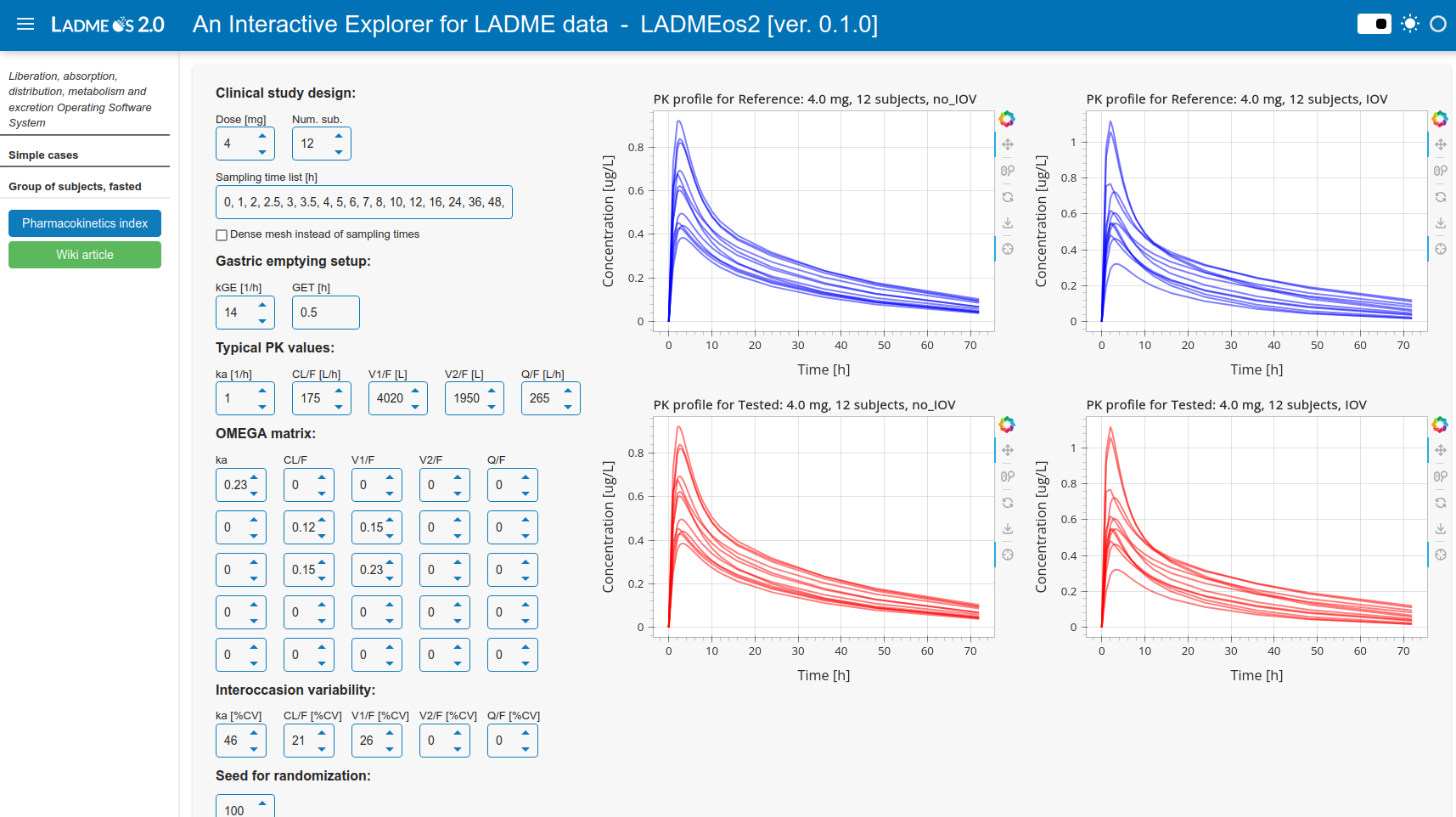Toggle hover inspector on Tested no_IOV plot
The width and height of the screenshot is (1456, 817).
pyautogui.click(x=1008, y=555)
